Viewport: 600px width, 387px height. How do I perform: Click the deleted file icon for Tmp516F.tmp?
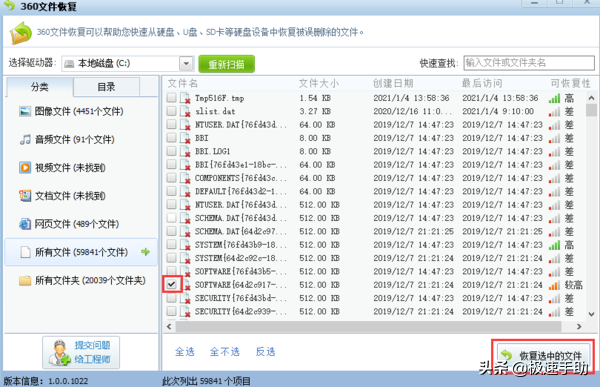point(185,98)
